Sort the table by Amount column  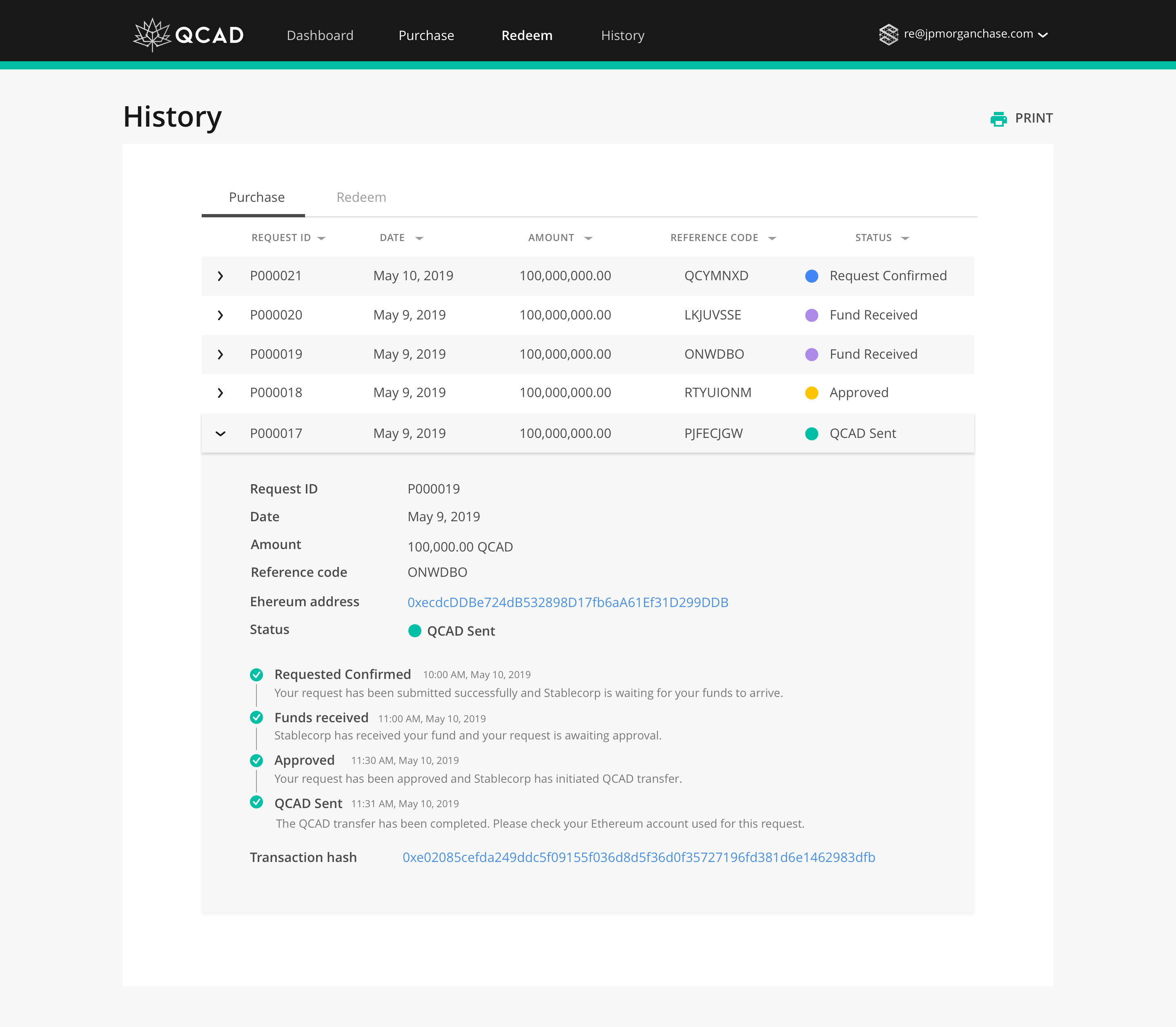coord(588,239)
